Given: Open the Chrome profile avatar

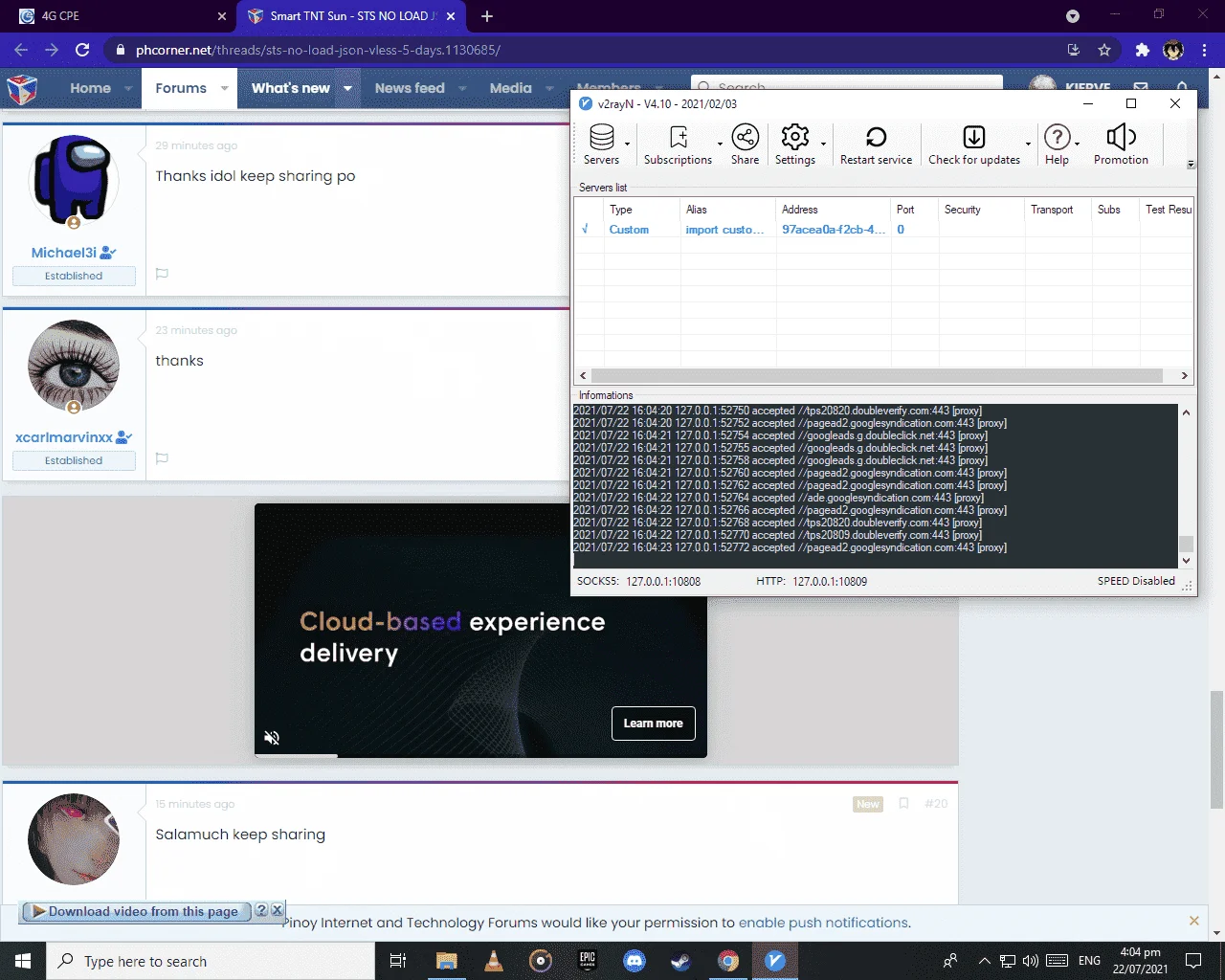Looking at the screenshot, I should click(1173, 50).
